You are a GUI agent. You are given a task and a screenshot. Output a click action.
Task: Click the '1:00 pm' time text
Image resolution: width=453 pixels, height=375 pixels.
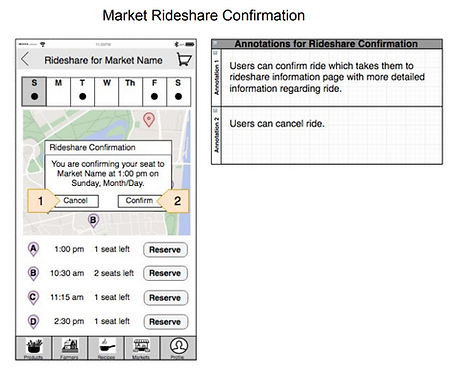click(x=69, y=249)
